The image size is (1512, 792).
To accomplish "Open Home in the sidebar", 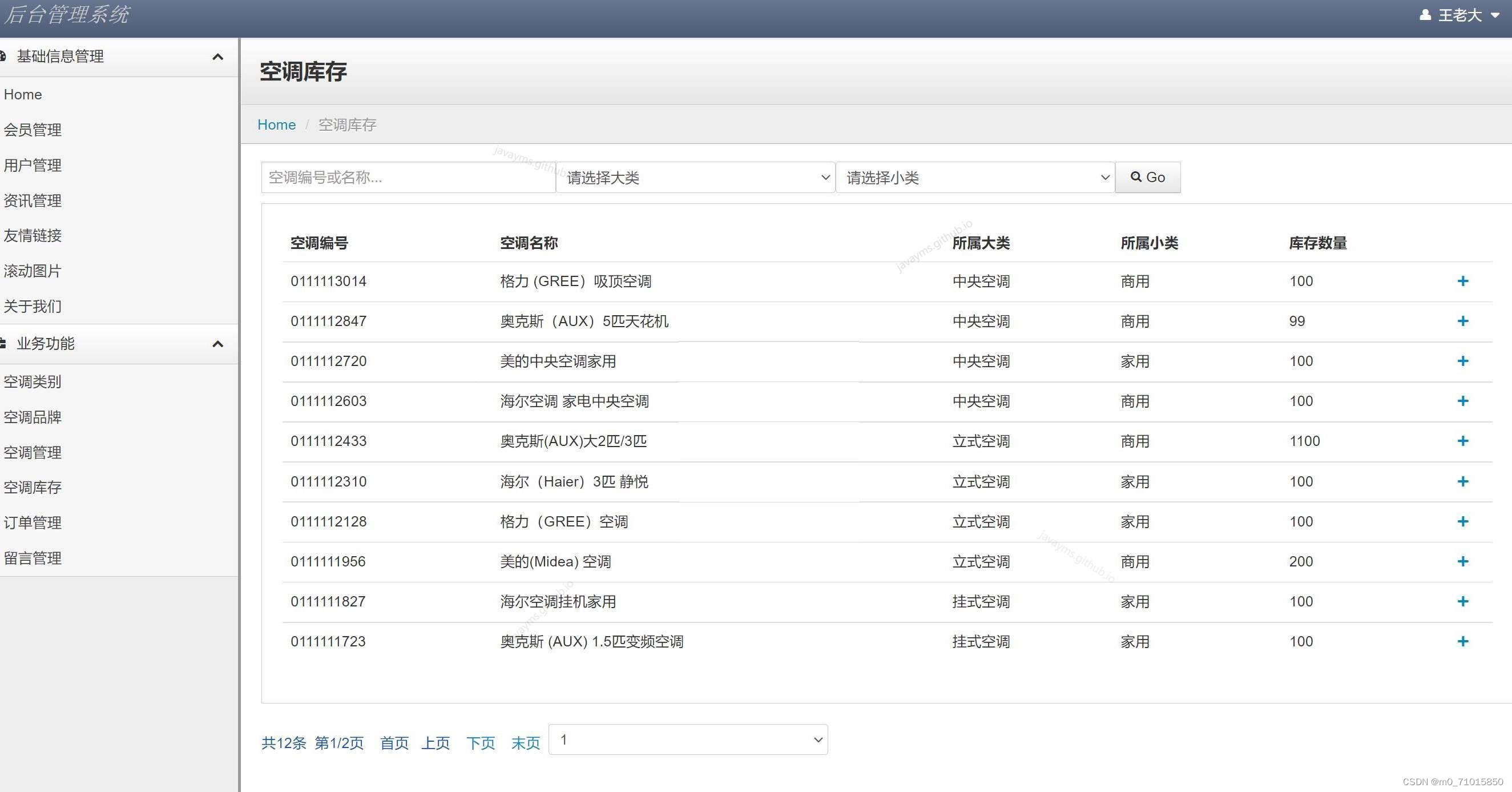I will pos(23,95).
